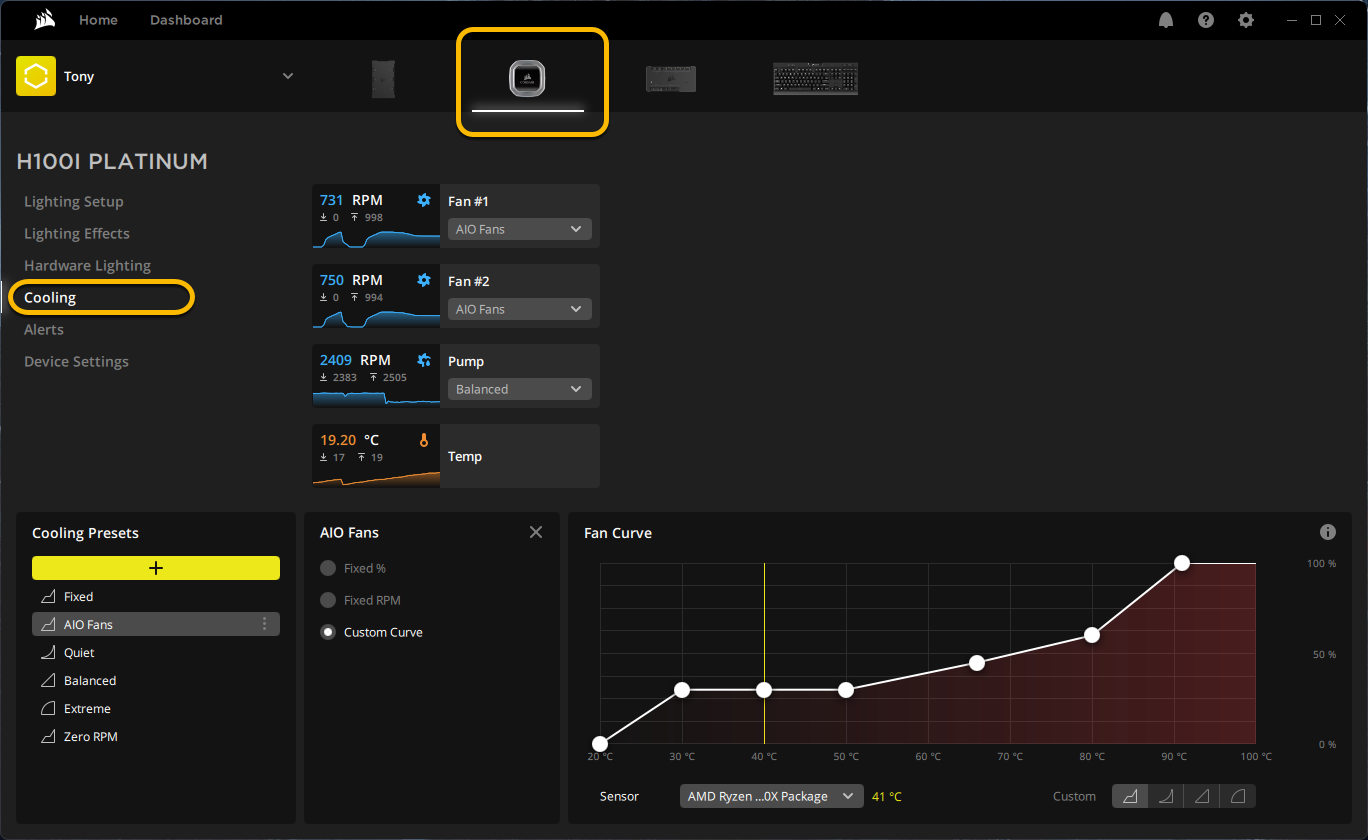Expand the Tony profile dropdown chevron
This screenshot has height=840, width=1368.
(x=288, y=76)
